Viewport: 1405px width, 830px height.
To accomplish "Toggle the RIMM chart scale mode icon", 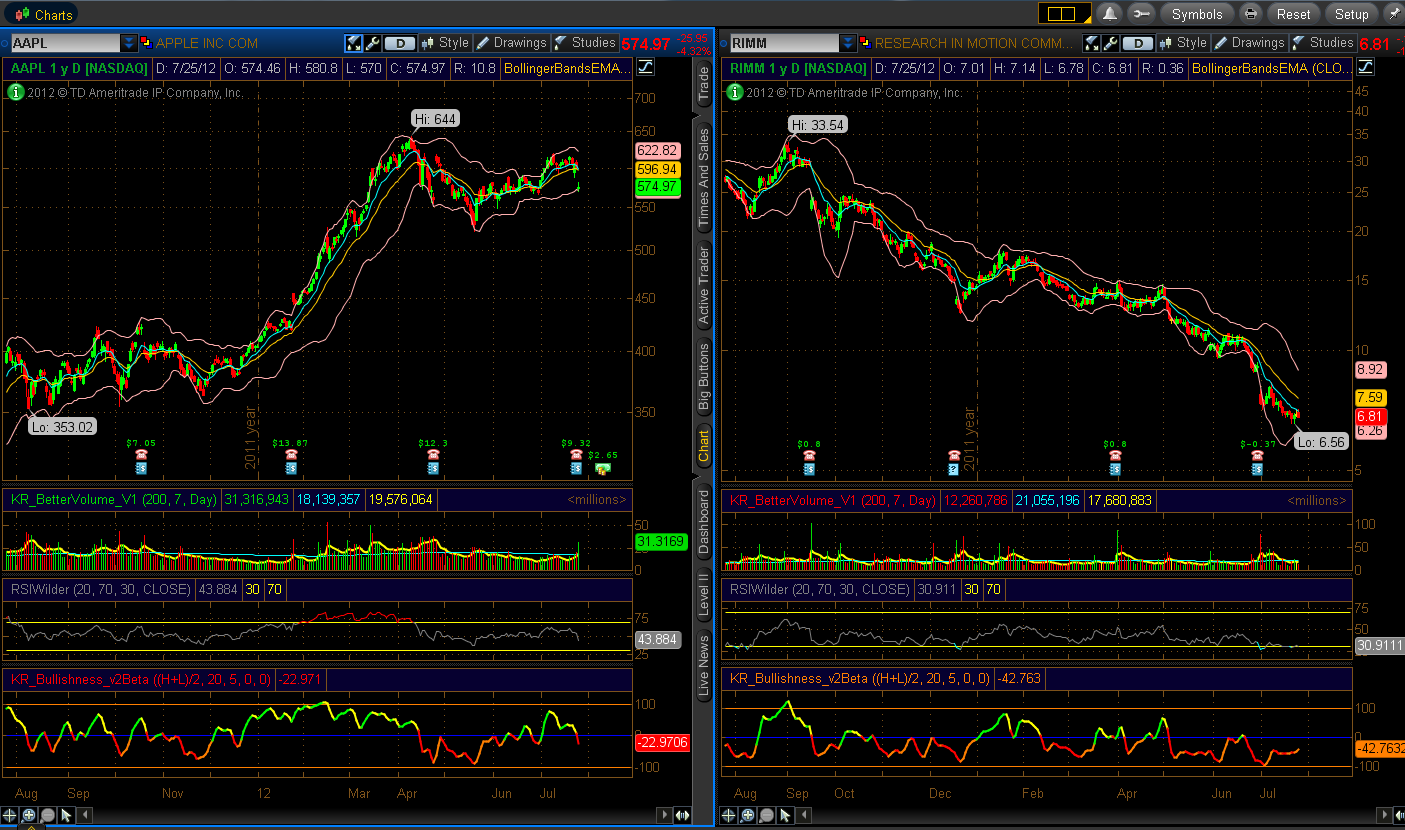I will (1365, 68).
